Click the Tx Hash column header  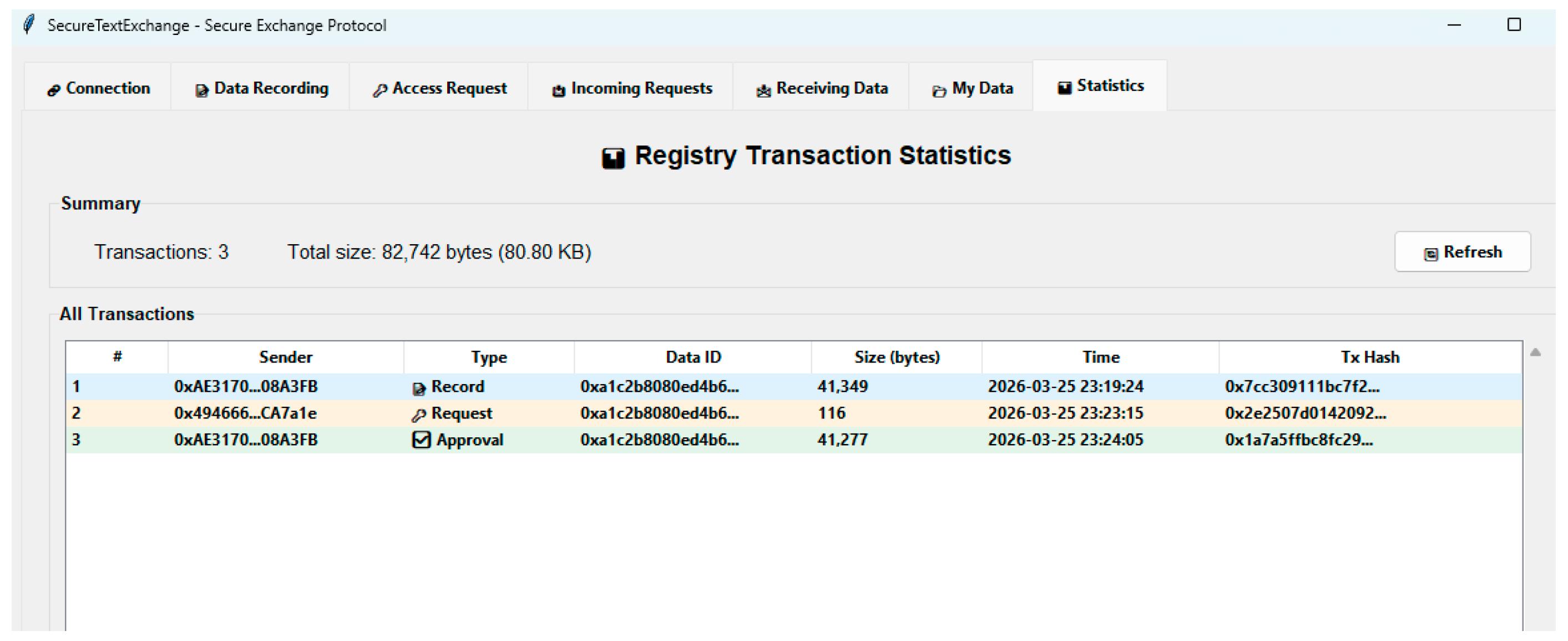pos(1370,357)
